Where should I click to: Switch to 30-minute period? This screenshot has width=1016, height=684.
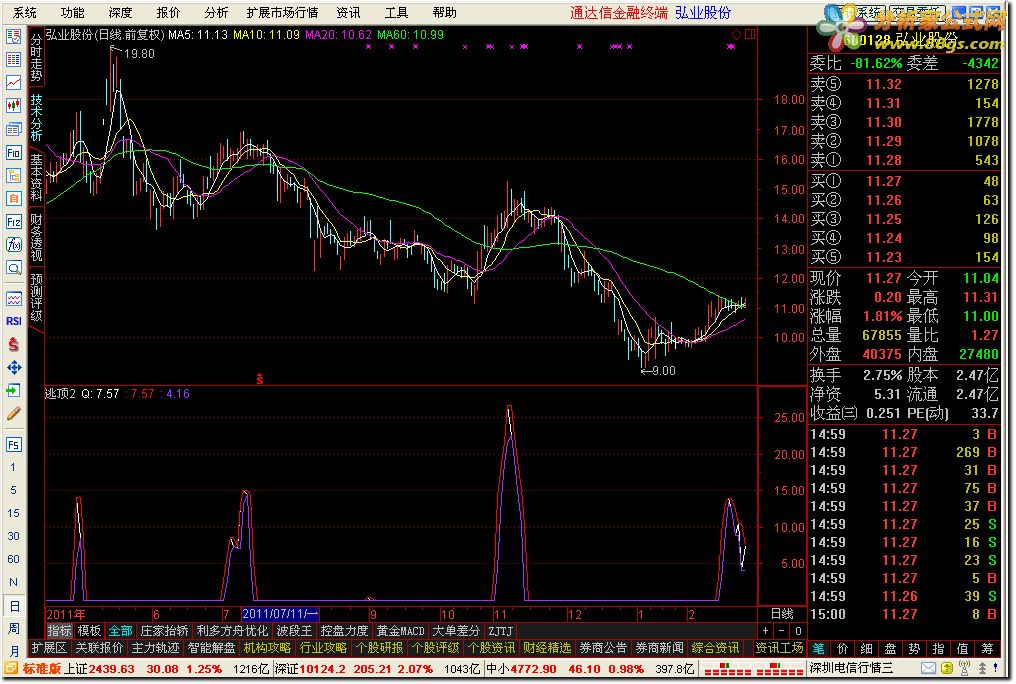pyautogui.click(x=13, y=536)
